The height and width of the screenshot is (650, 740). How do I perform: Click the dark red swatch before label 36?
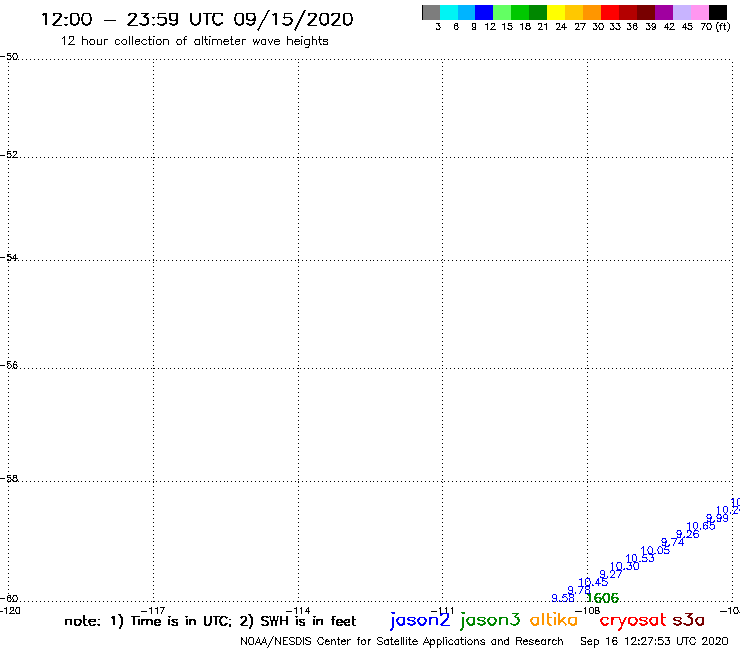coord(628,12)
